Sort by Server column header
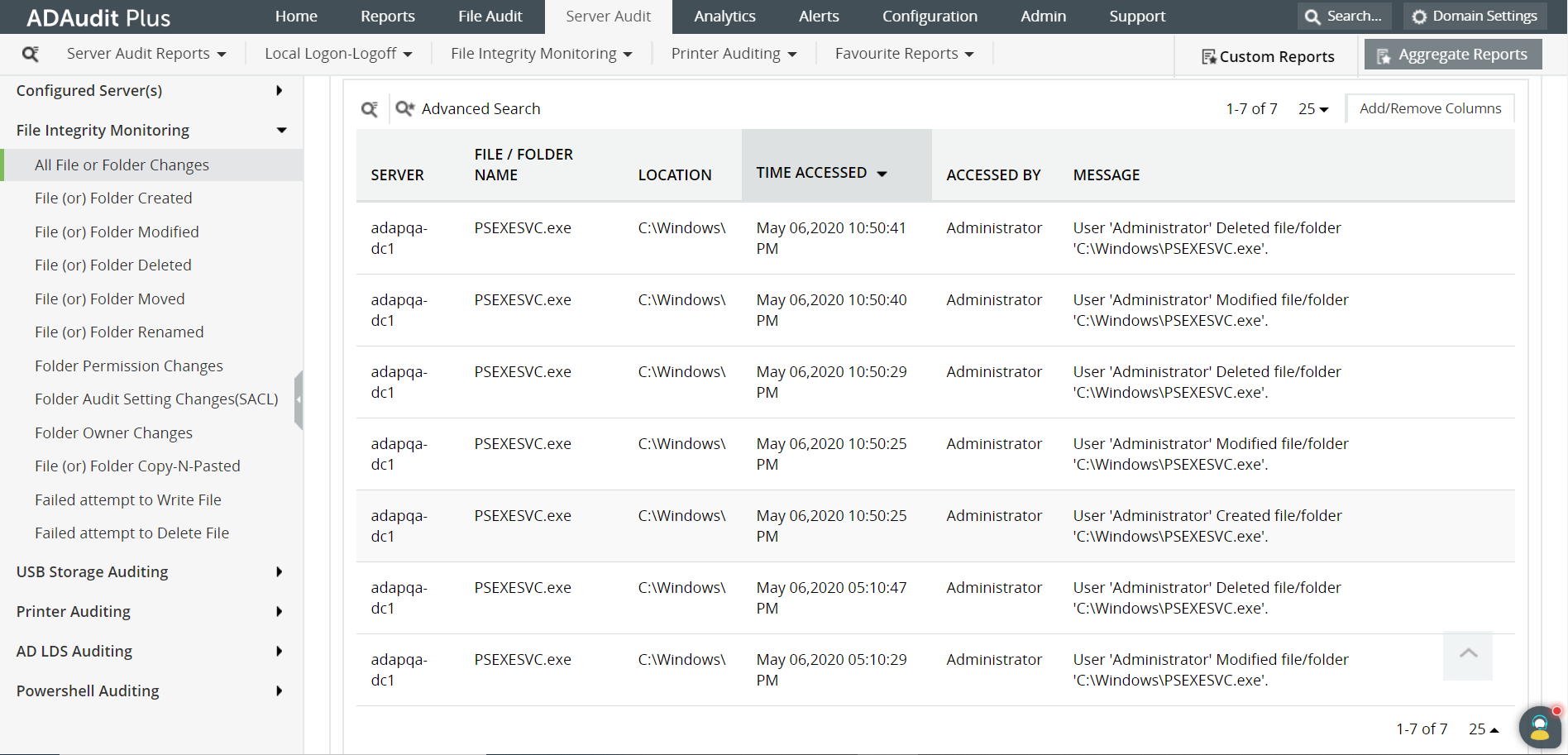 pyautogui.click(x=397, y=175)
